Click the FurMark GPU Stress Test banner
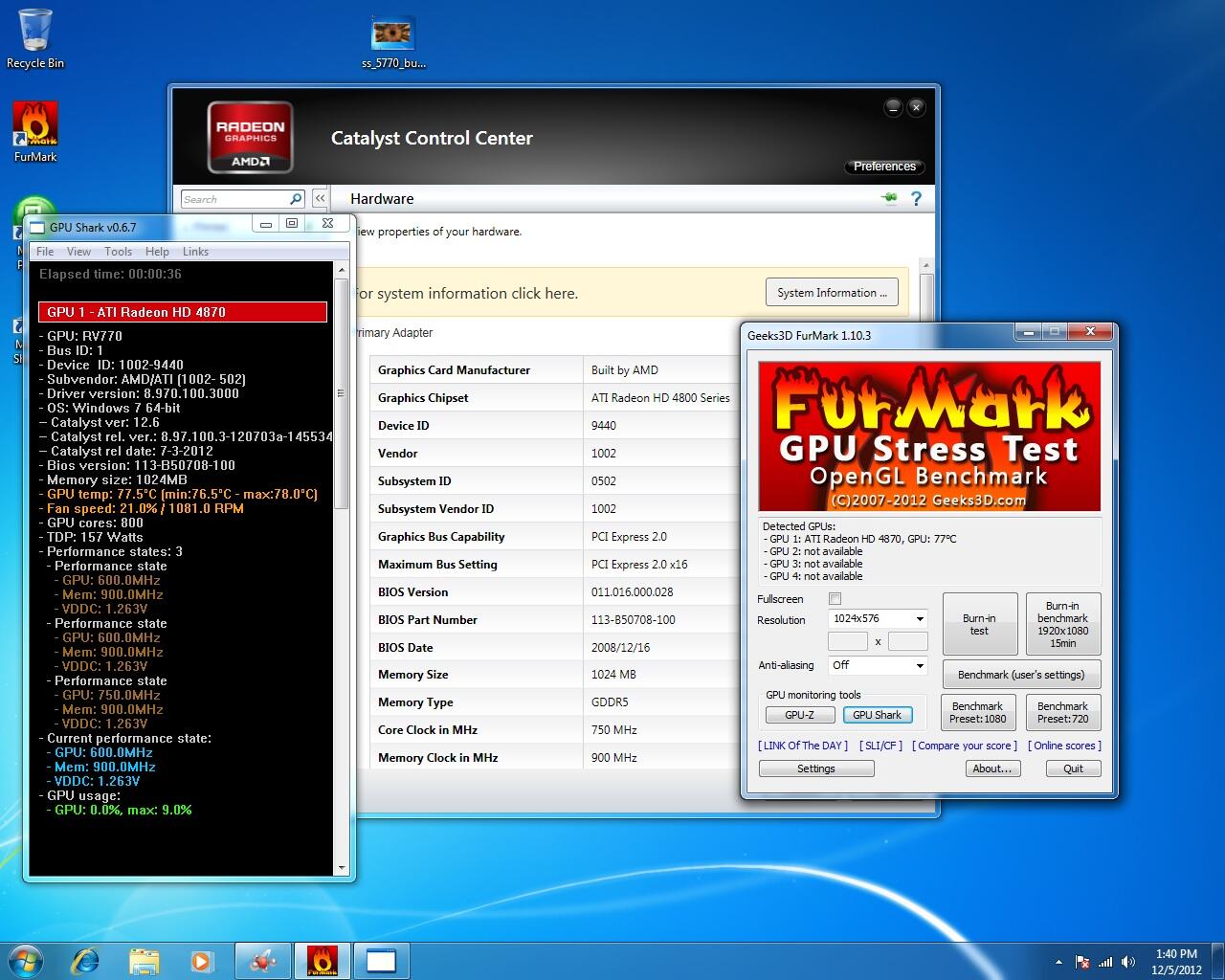 tap(929, 436)
